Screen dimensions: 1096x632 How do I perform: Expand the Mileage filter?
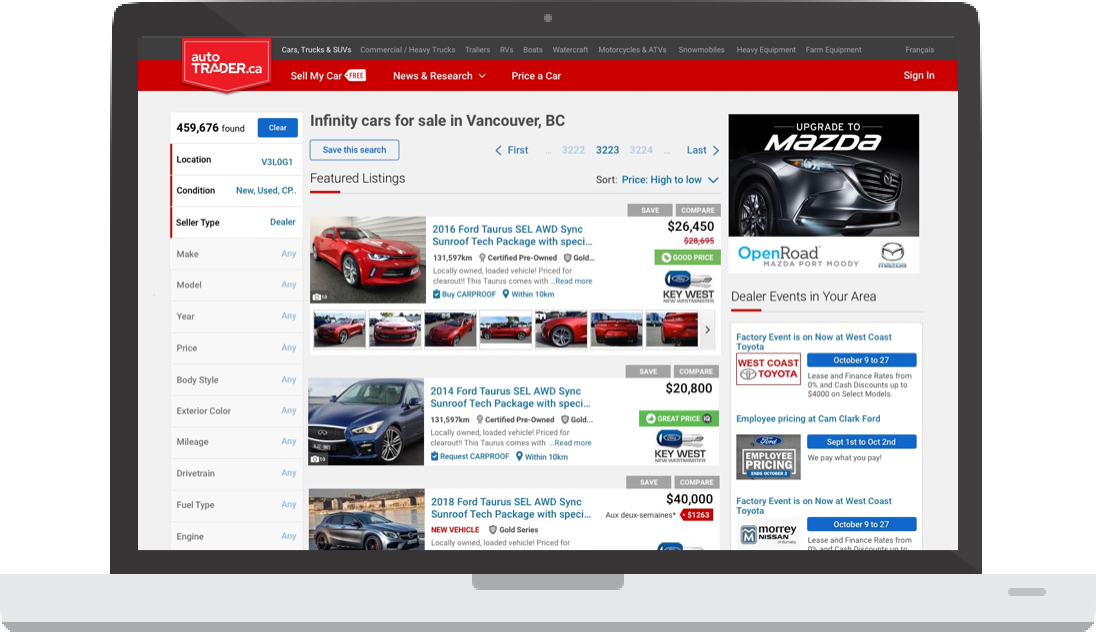pos(236,442)
